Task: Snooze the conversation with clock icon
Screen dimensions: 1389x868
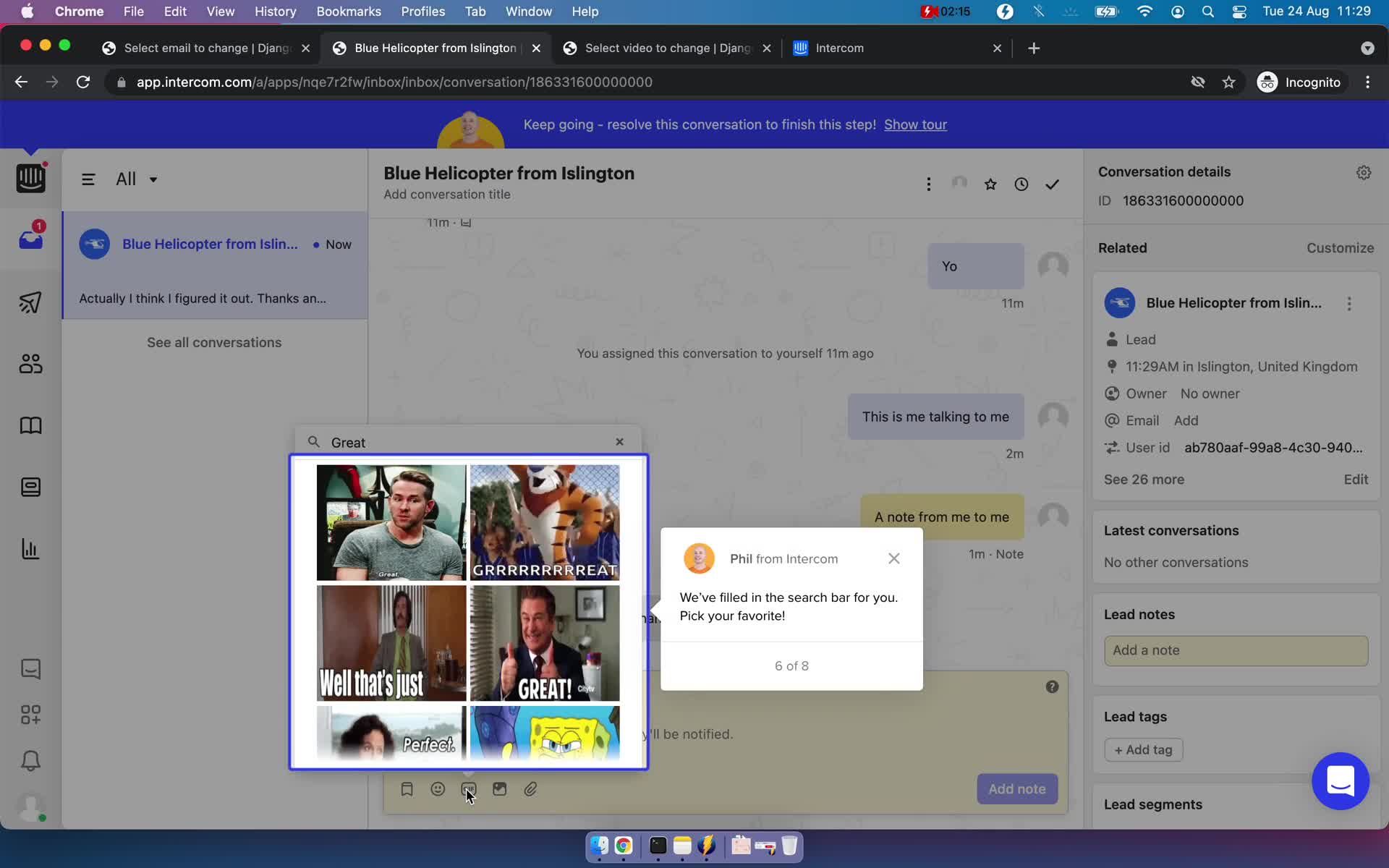Action: 1021,184
